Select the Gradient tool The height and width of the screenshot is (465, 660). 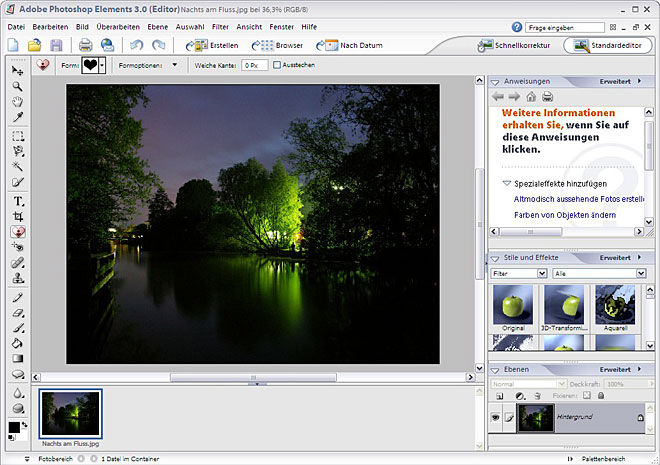point(18,359)
